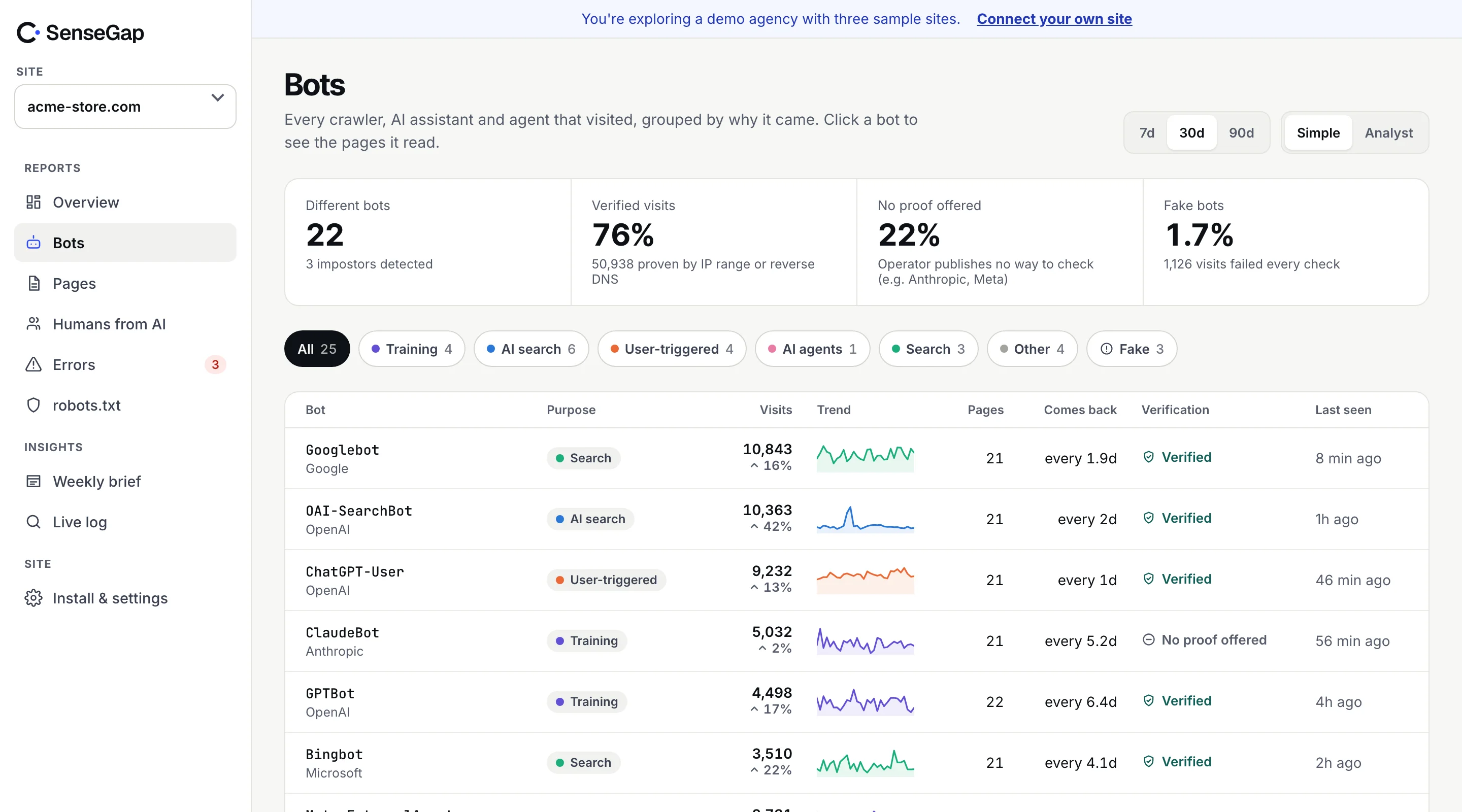The image size is (1462, 812).
Task: Open the acme-store.com site dropdown
Action: pos(125,107)
